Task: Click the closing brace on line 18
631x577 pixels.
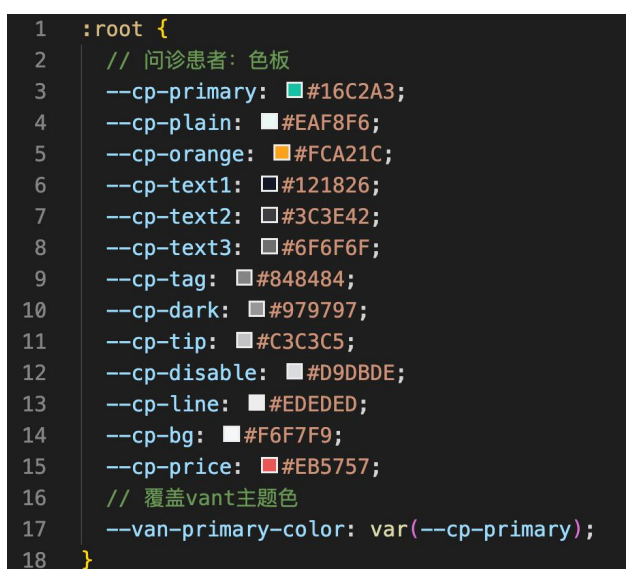Action: click(x=88, y=558)
